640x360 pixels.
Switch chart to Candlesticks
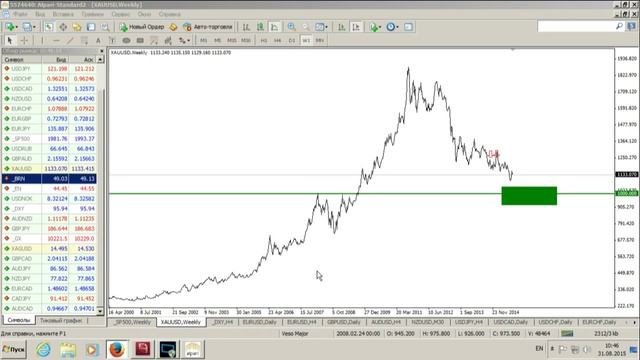pos(260,27)
